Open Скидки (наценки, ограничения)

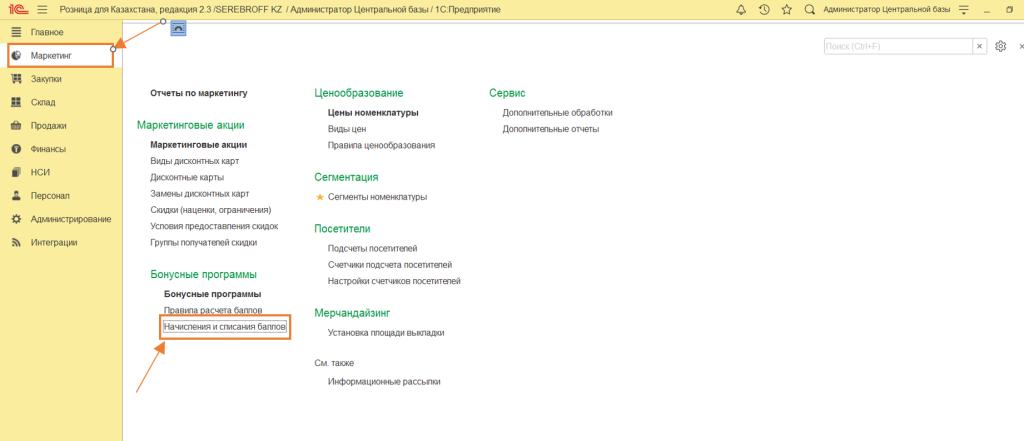click(x=211, y=210)
